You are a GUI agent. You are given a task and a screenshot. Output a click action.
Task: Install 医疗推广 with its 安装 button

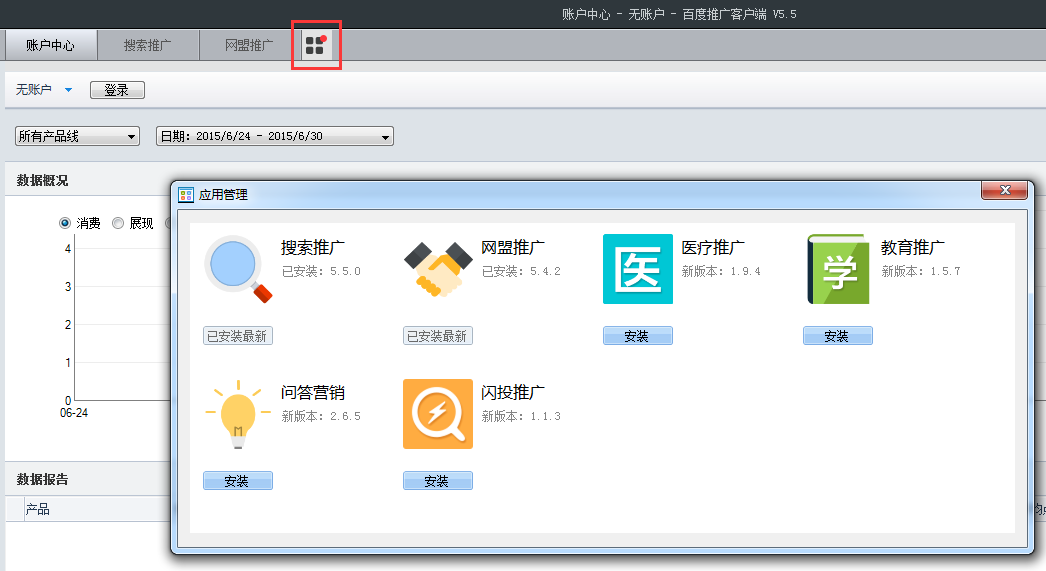click(637, 336)
